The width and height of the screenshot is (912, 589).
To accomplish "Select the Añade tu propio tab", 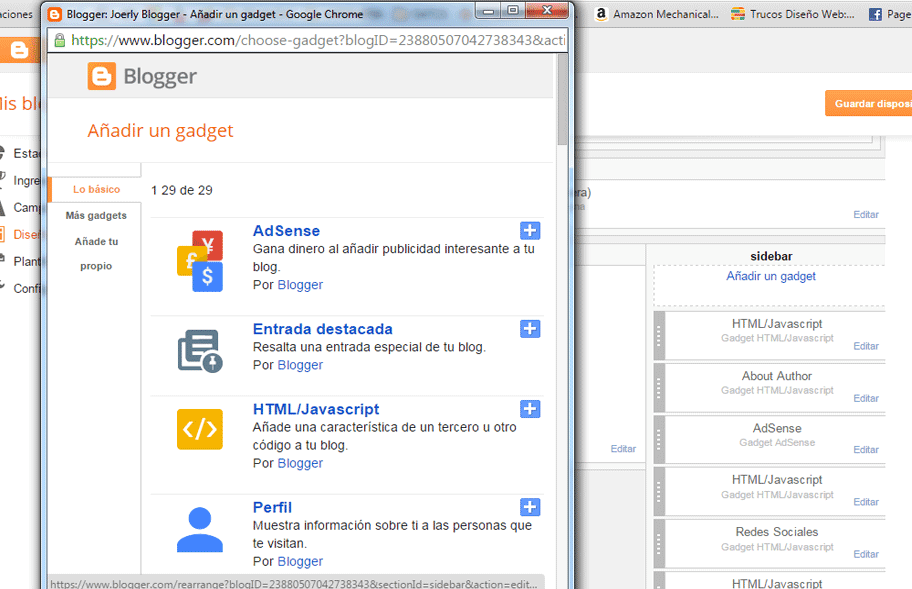I will (96, 254).
